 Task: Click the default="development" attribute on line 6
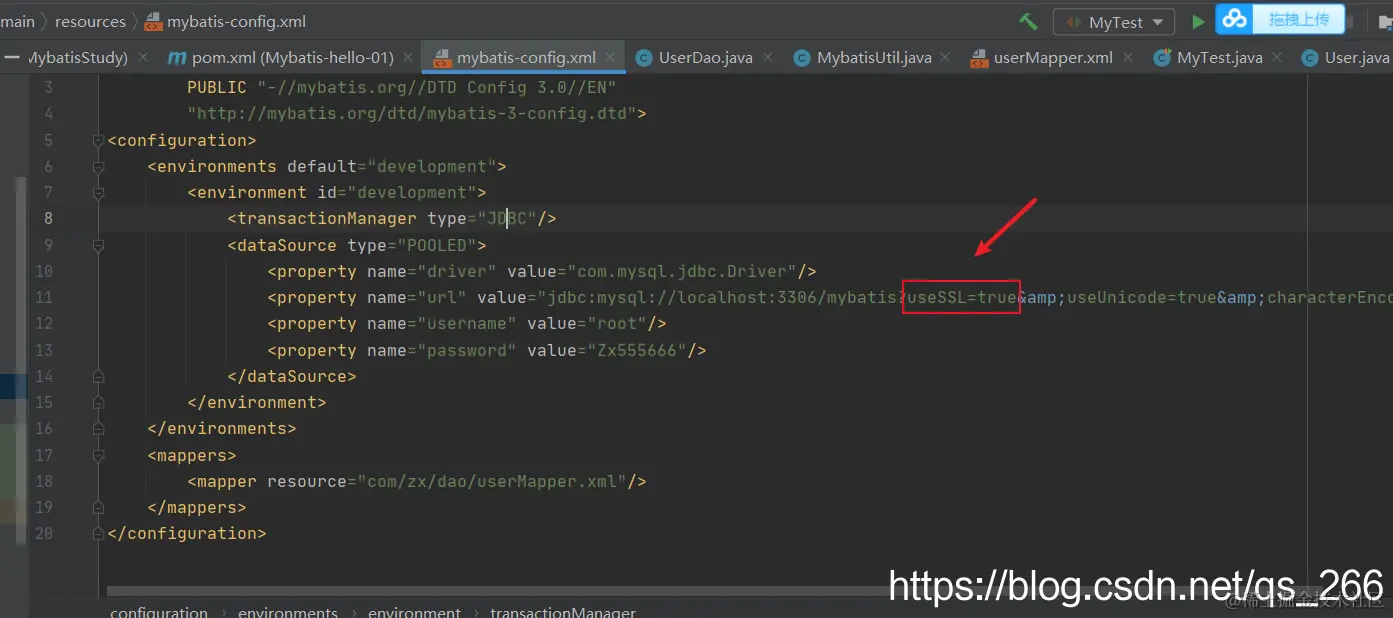392,166
